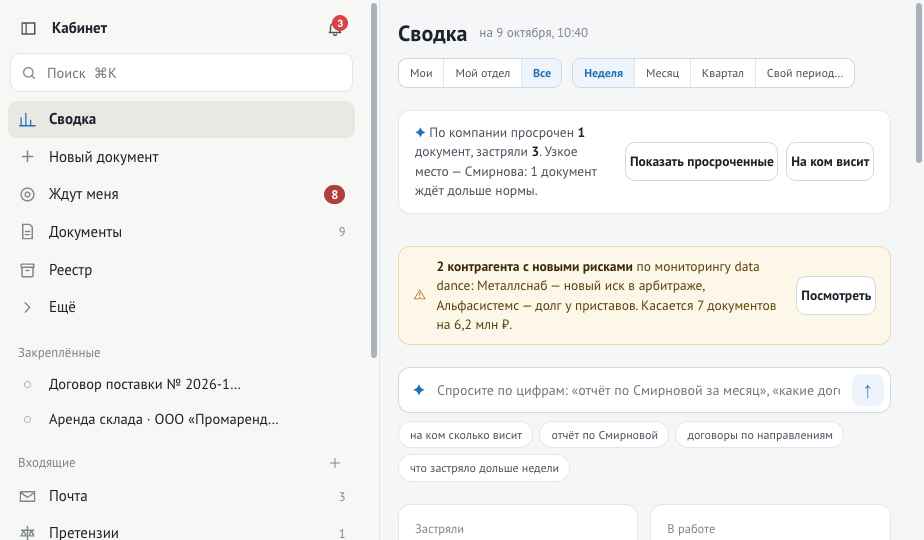Click sparkle icon in company summary card
Screen dimensions: 924x540
click(420, 133)
